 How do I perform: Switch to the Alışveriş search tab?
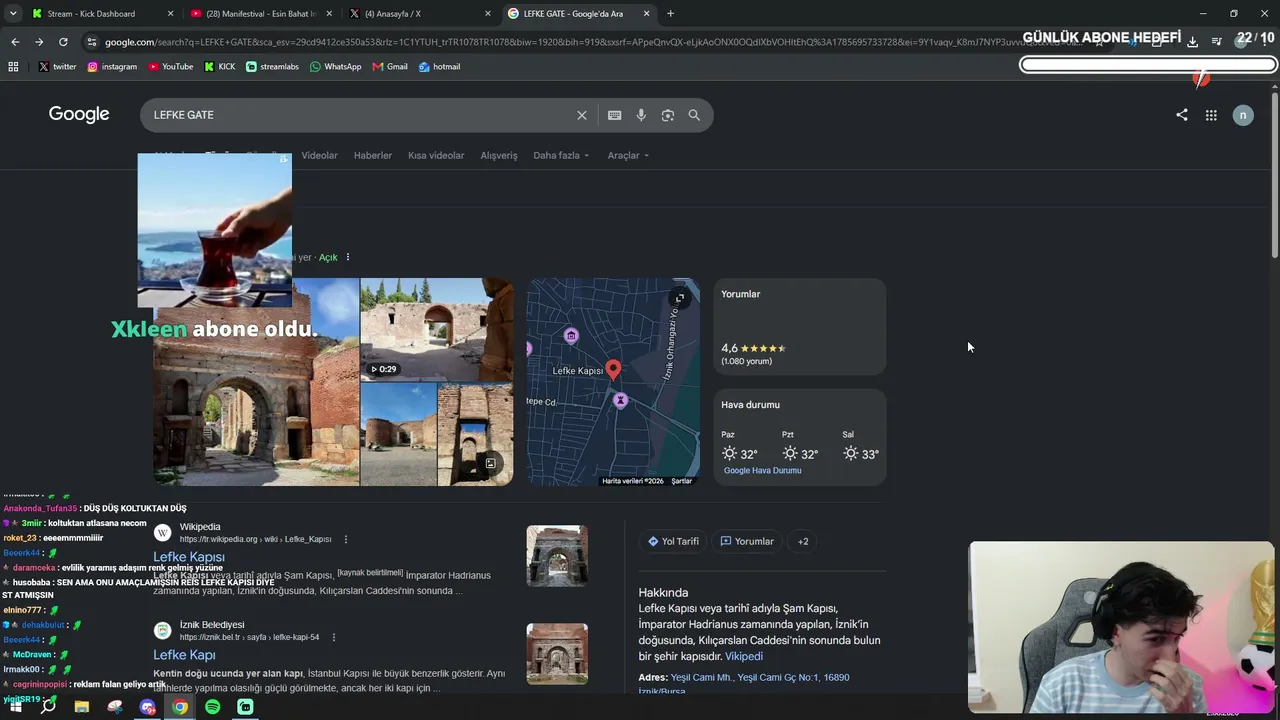pos(499,156)
